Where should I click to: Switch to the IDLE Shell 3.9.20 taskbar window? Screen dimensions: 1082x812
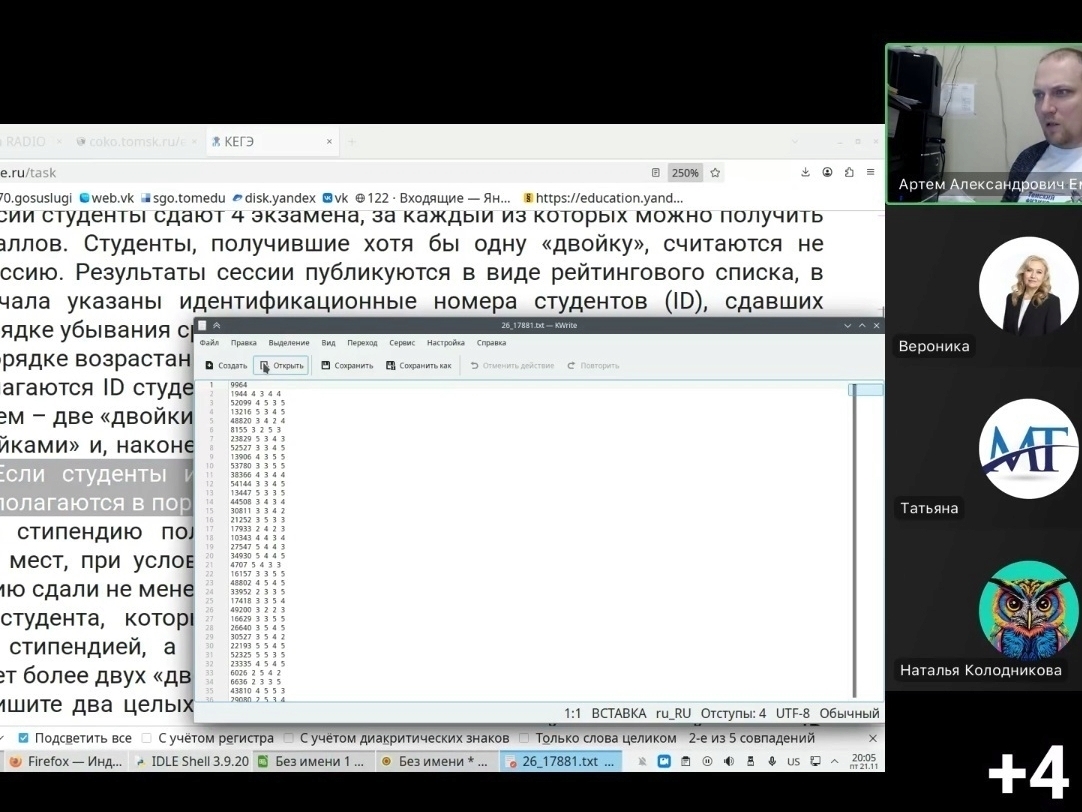pyautogui.click(x=190, y=762)
